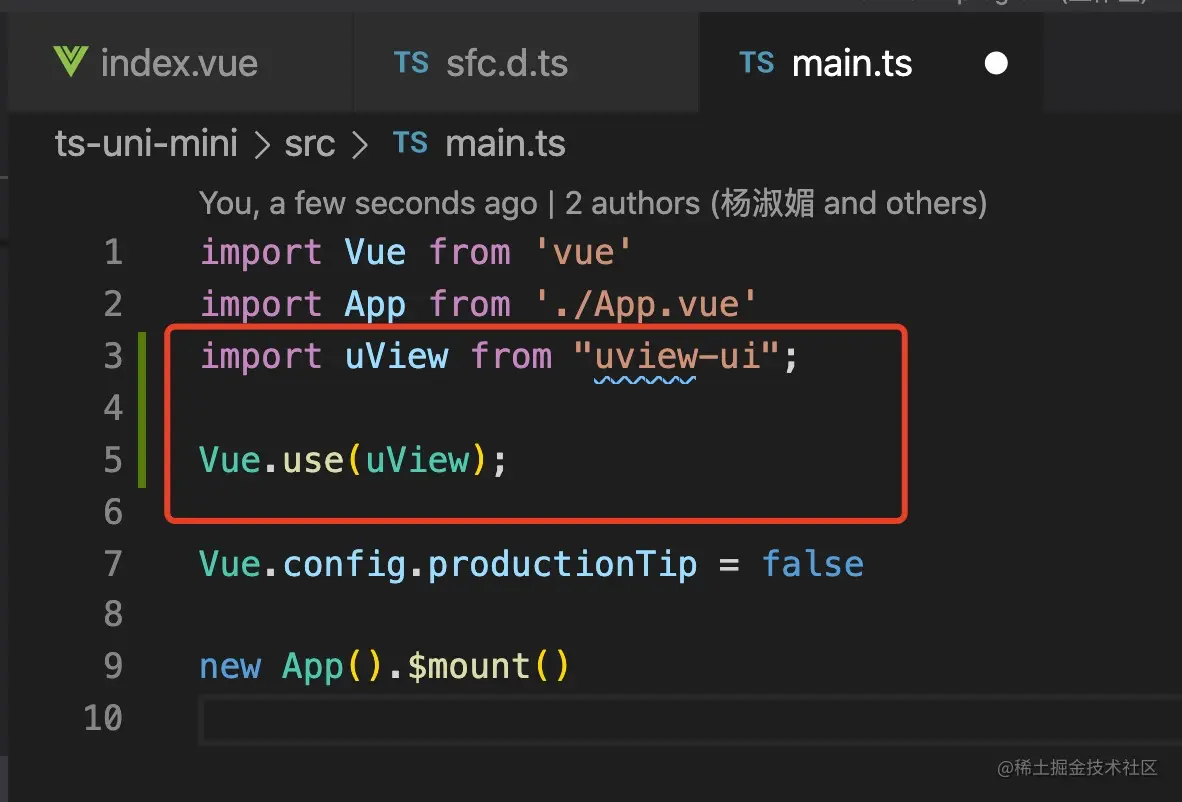Expand breadcrumb chevron after src
The width and height of the screenshot is (1182, 802).
pyautogui.click(x=360, y=145)
